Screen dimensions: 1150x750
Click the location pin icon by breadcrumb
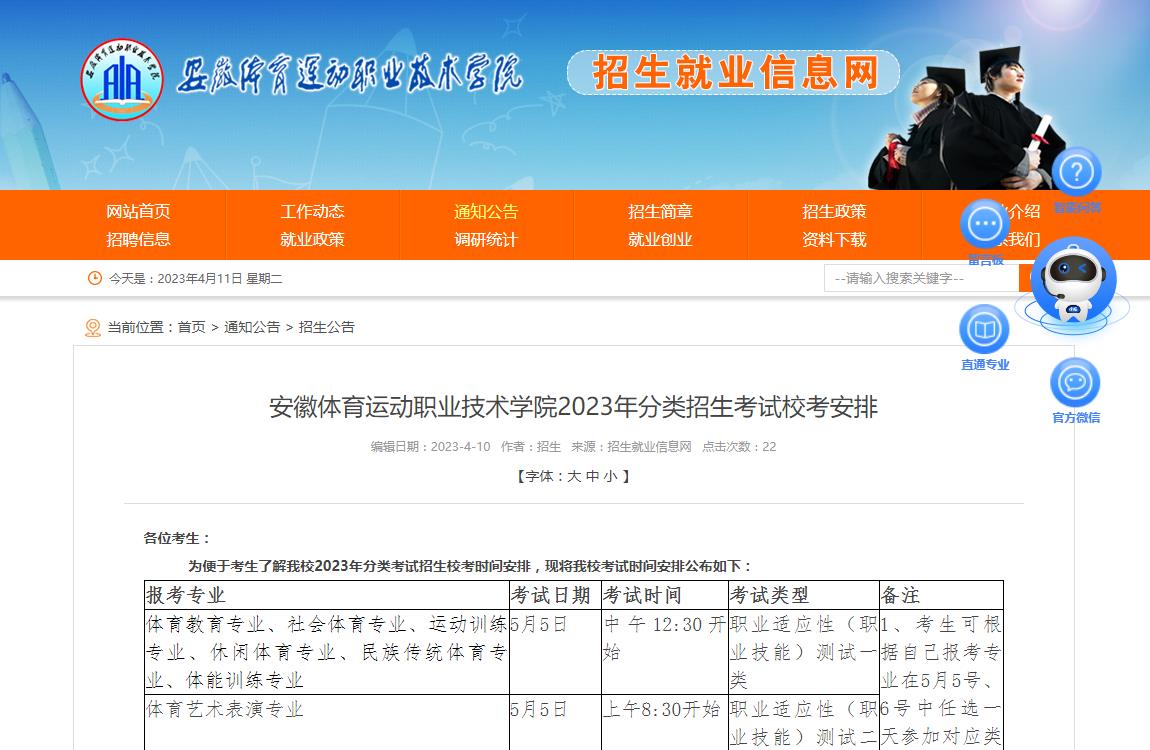click(93, 328)
